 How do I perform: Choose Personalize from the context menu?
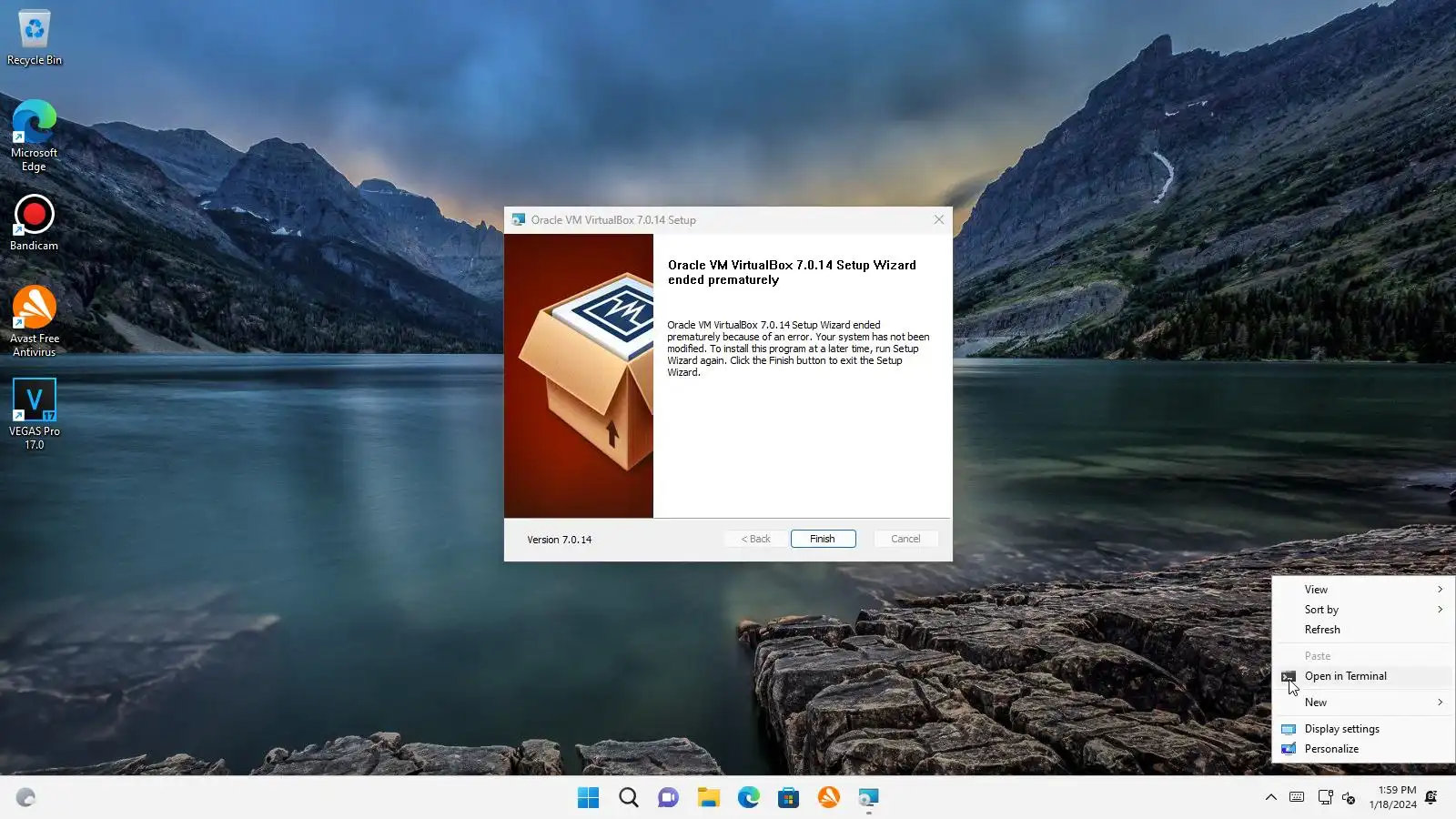1363,749
